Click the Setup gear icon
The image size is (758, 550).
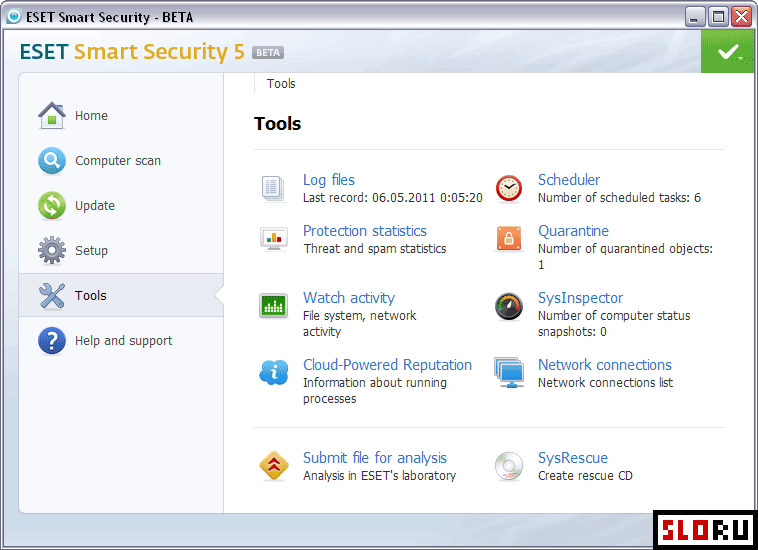click(52, 250)
